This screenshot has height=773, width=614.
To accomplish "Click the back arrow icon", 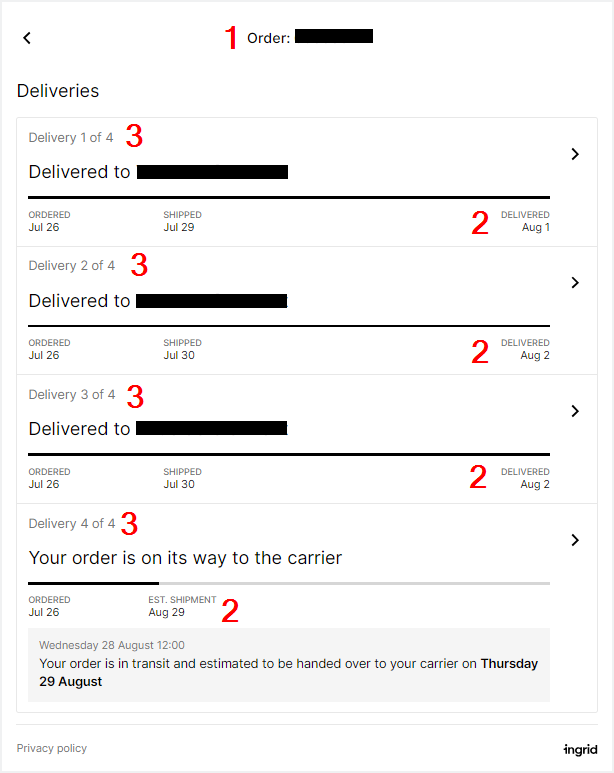I will point(27,38).
